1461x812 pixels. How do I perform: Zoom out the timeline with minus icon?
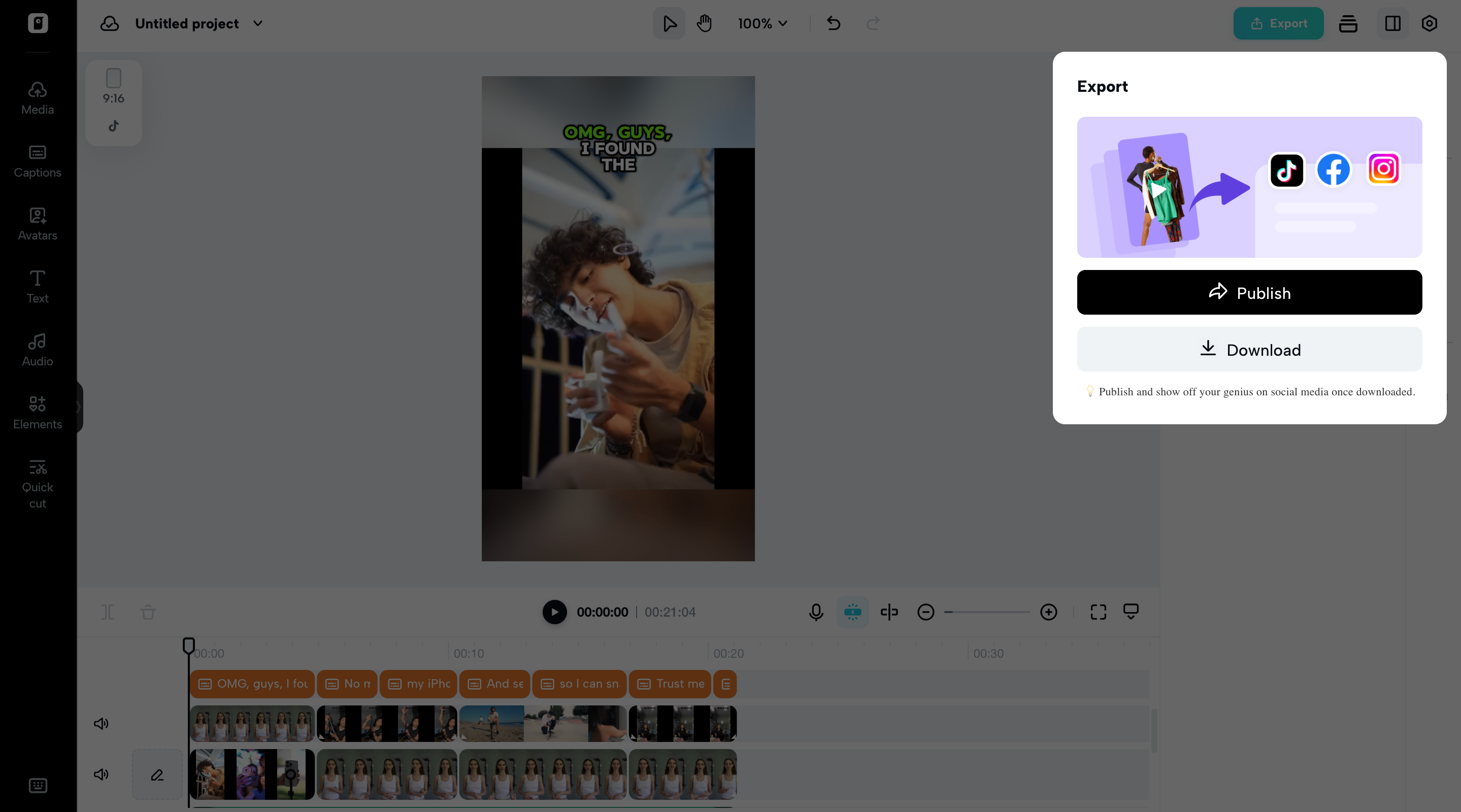pos(925,612)
